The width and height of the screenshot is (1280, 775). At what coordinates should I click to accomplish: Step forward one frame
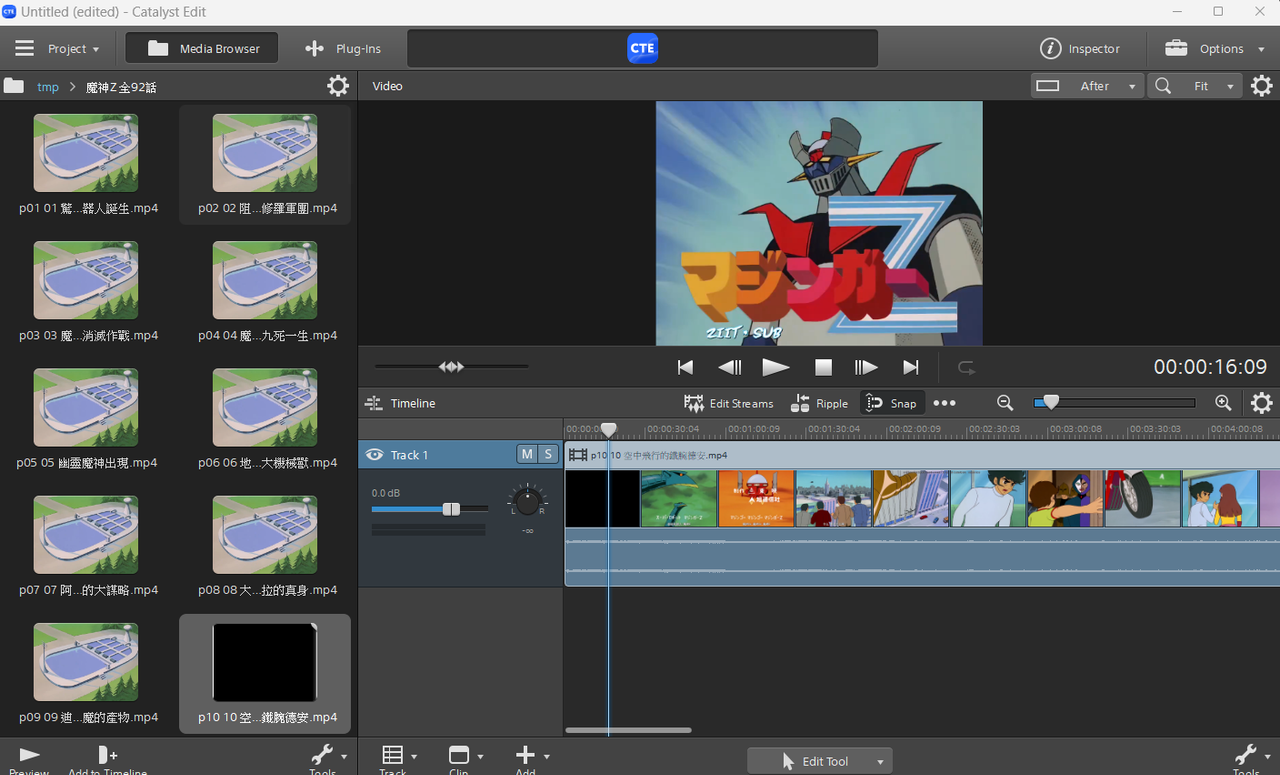click(866, 368)
